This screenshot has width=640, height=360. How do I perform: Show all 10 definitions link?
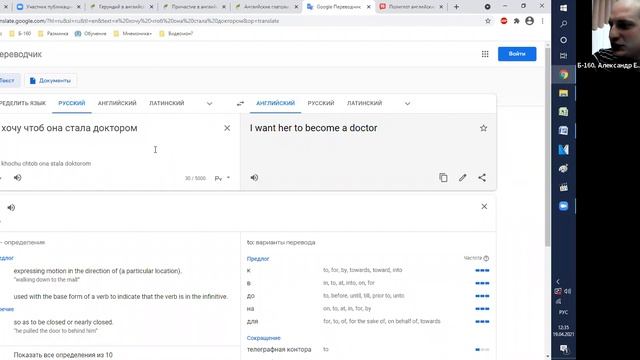point(63,355)
